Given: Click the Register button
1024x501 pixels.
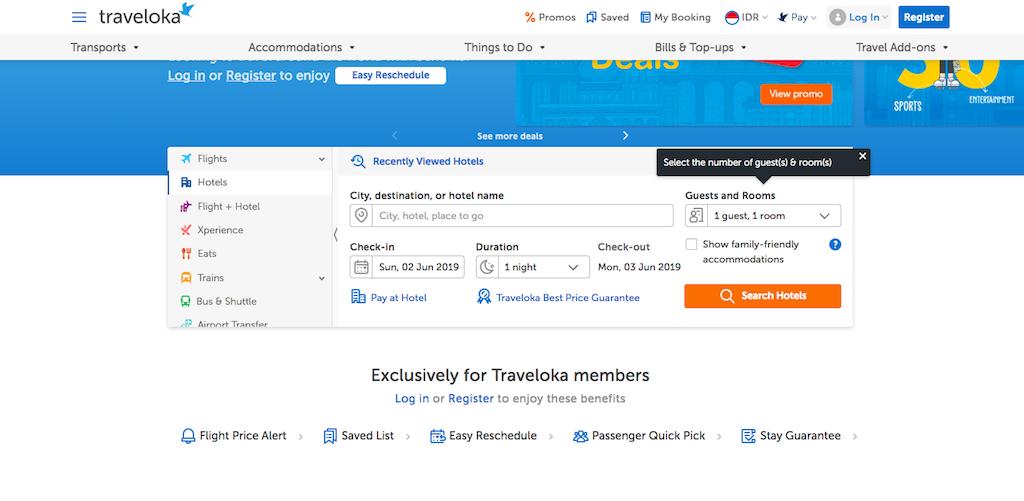Looking at the screenshot, I should tap(923, 17).
